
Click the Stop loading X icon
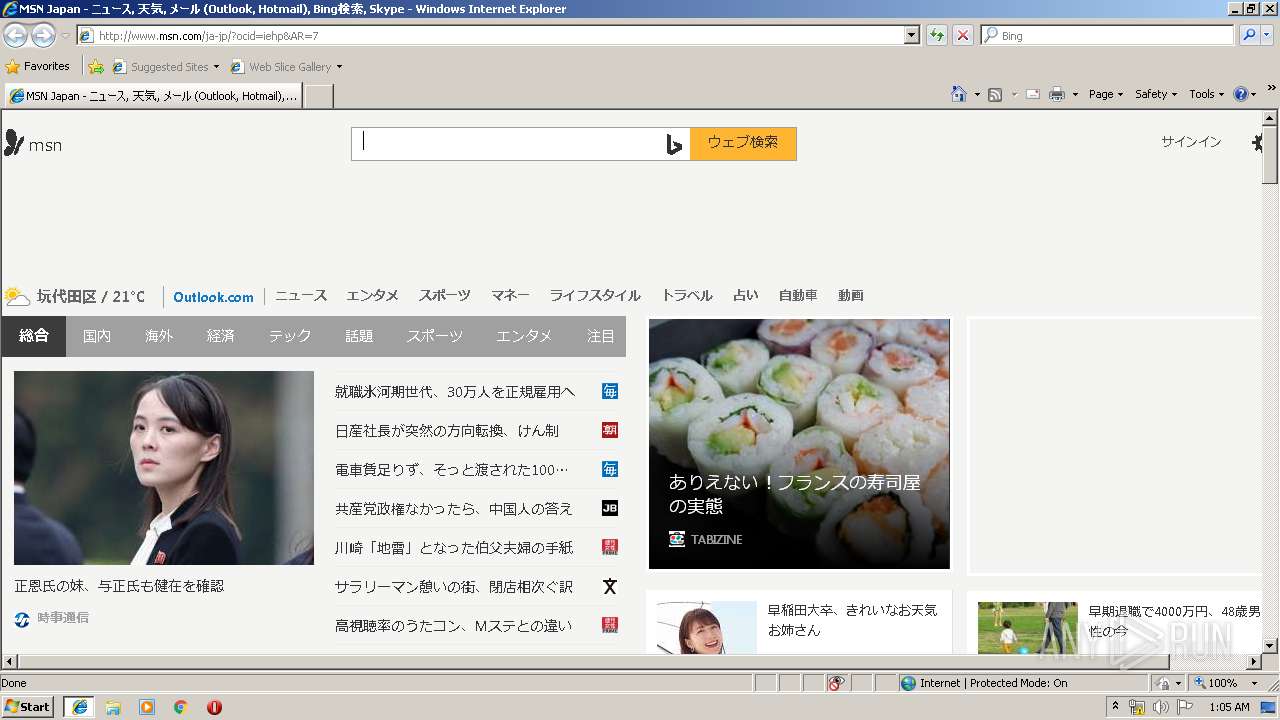point(962,35)
